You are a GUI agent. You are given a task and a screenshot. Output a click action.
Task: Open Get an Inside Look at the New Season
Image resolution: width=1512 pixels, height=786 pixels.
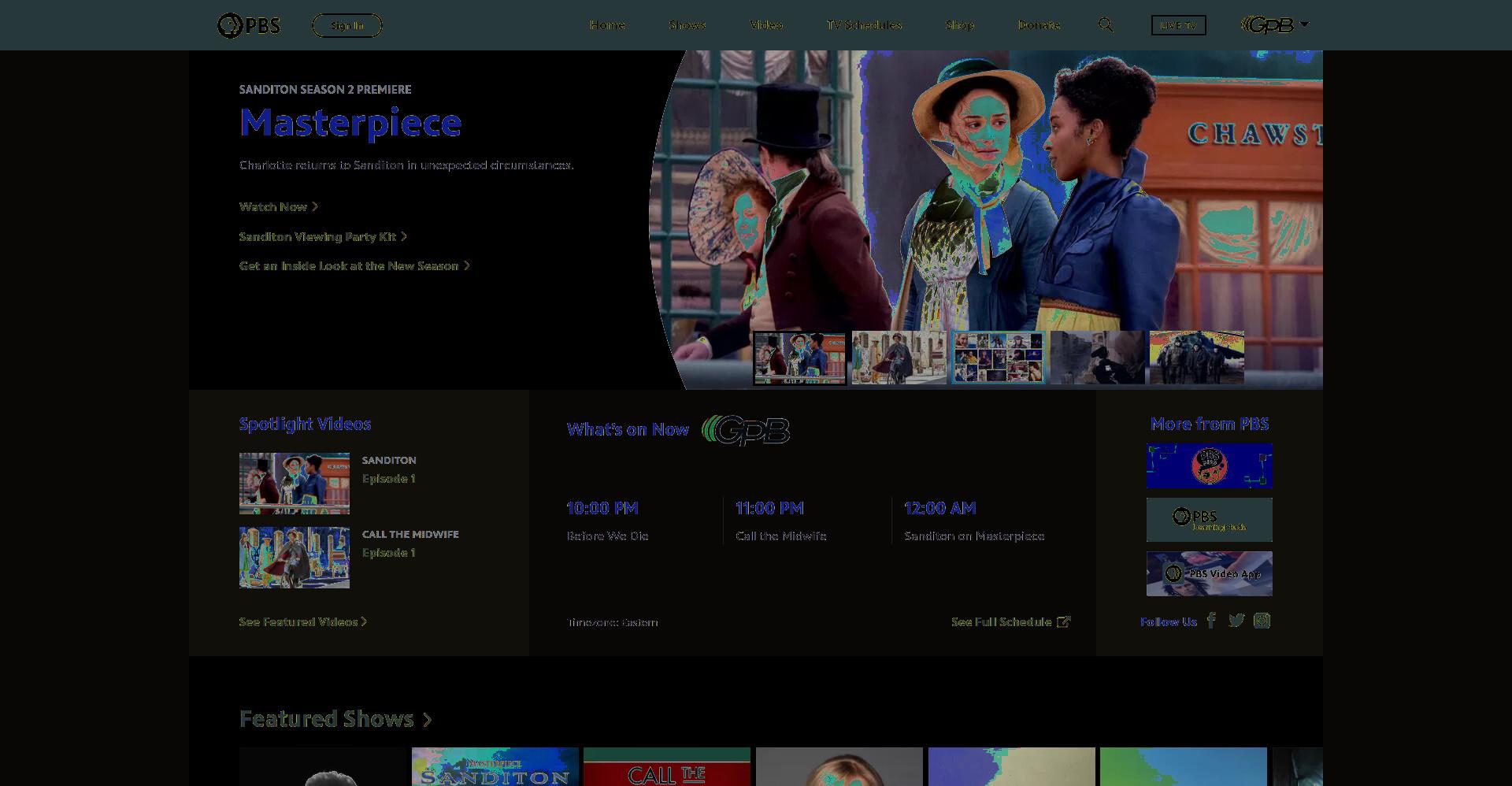coord(354,266)
